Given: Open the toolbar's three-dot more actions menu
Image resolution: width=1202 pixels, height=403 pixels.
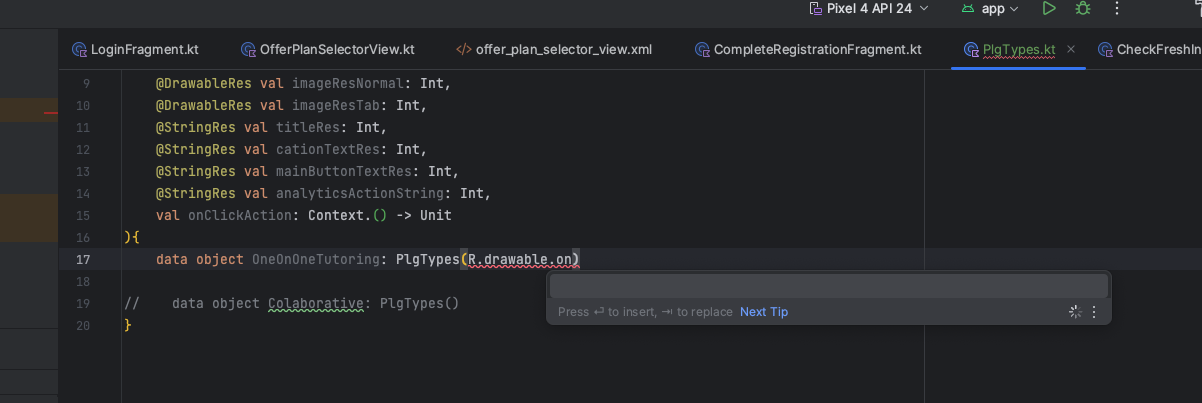Looking at the screenshot, I should [x=1117, y=9].
